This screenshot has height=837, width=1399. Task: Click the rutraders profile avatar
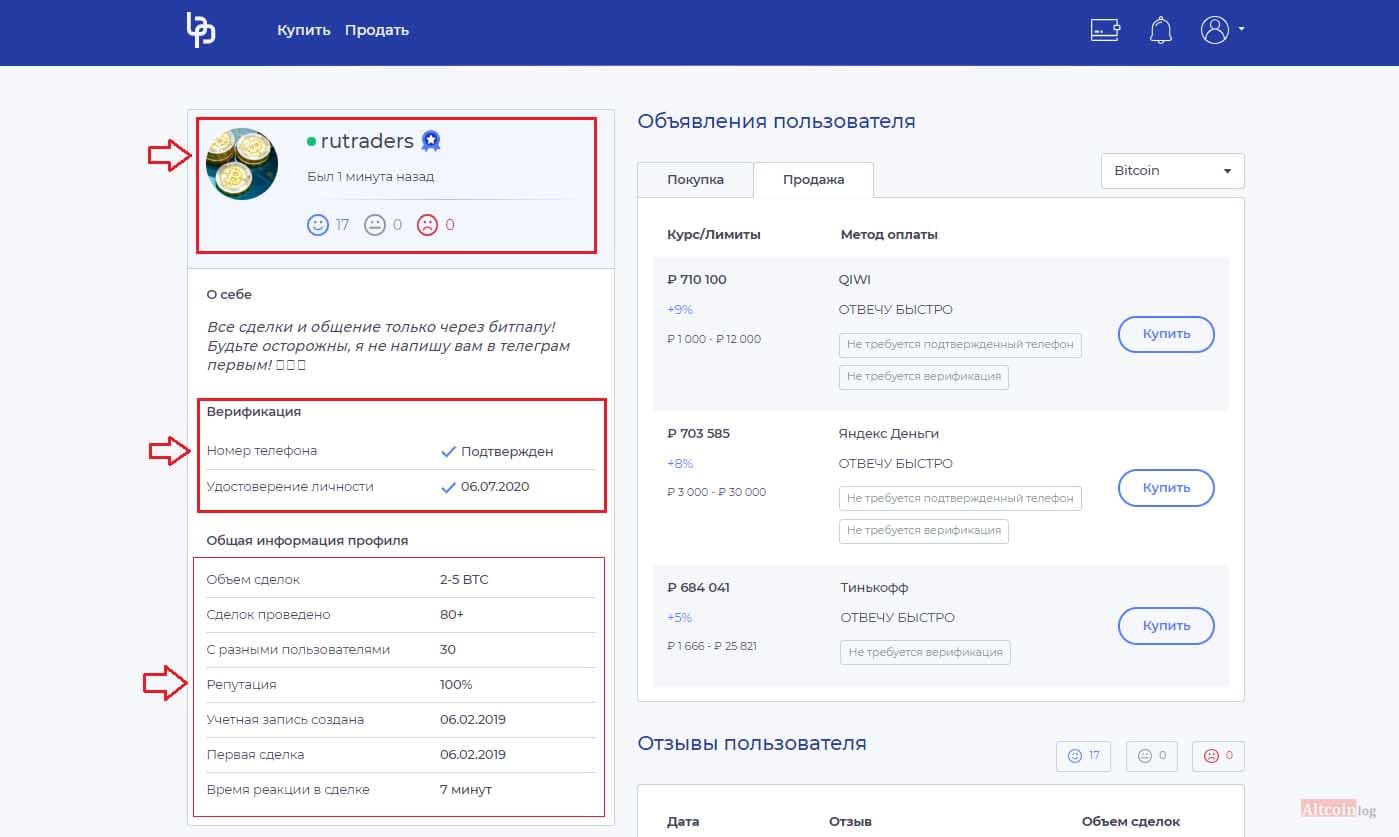242,164
